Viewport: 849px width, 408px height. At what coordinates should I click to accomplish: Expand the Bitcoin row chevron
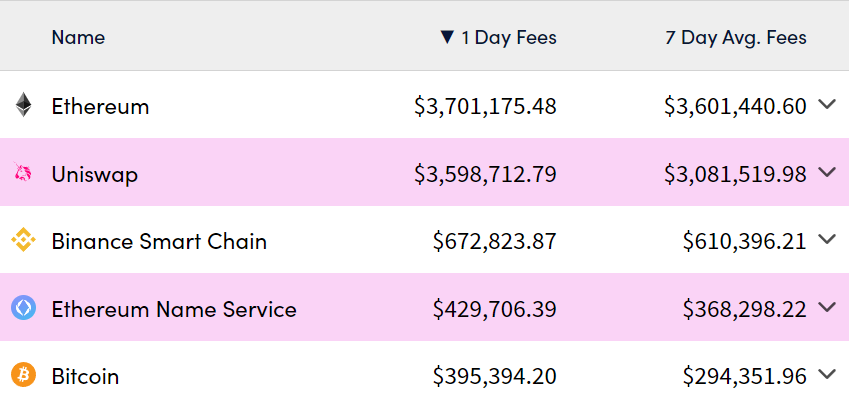[x=826, y=375]
